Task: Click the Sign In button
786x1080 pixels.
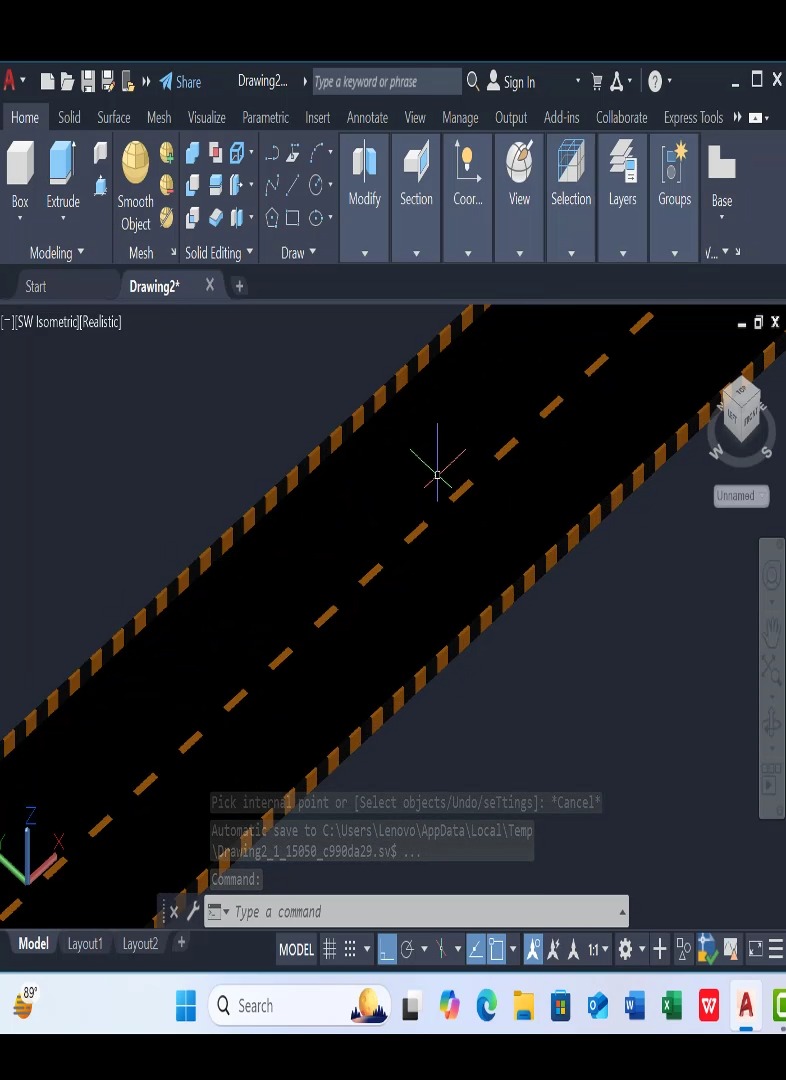Action: [x=511, y=82]
